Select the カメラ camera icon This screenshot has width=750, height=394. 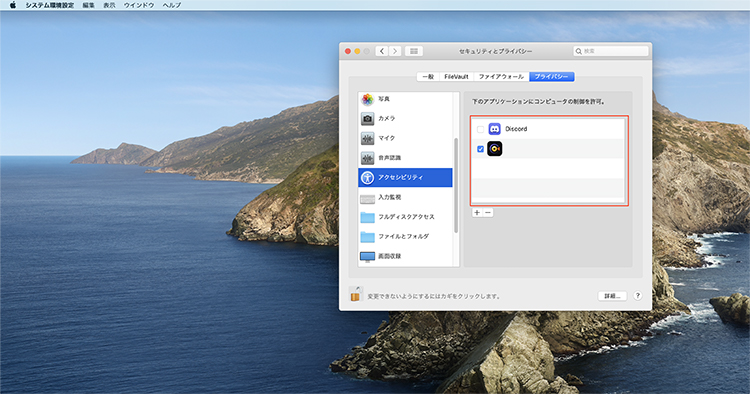point(367,119)
